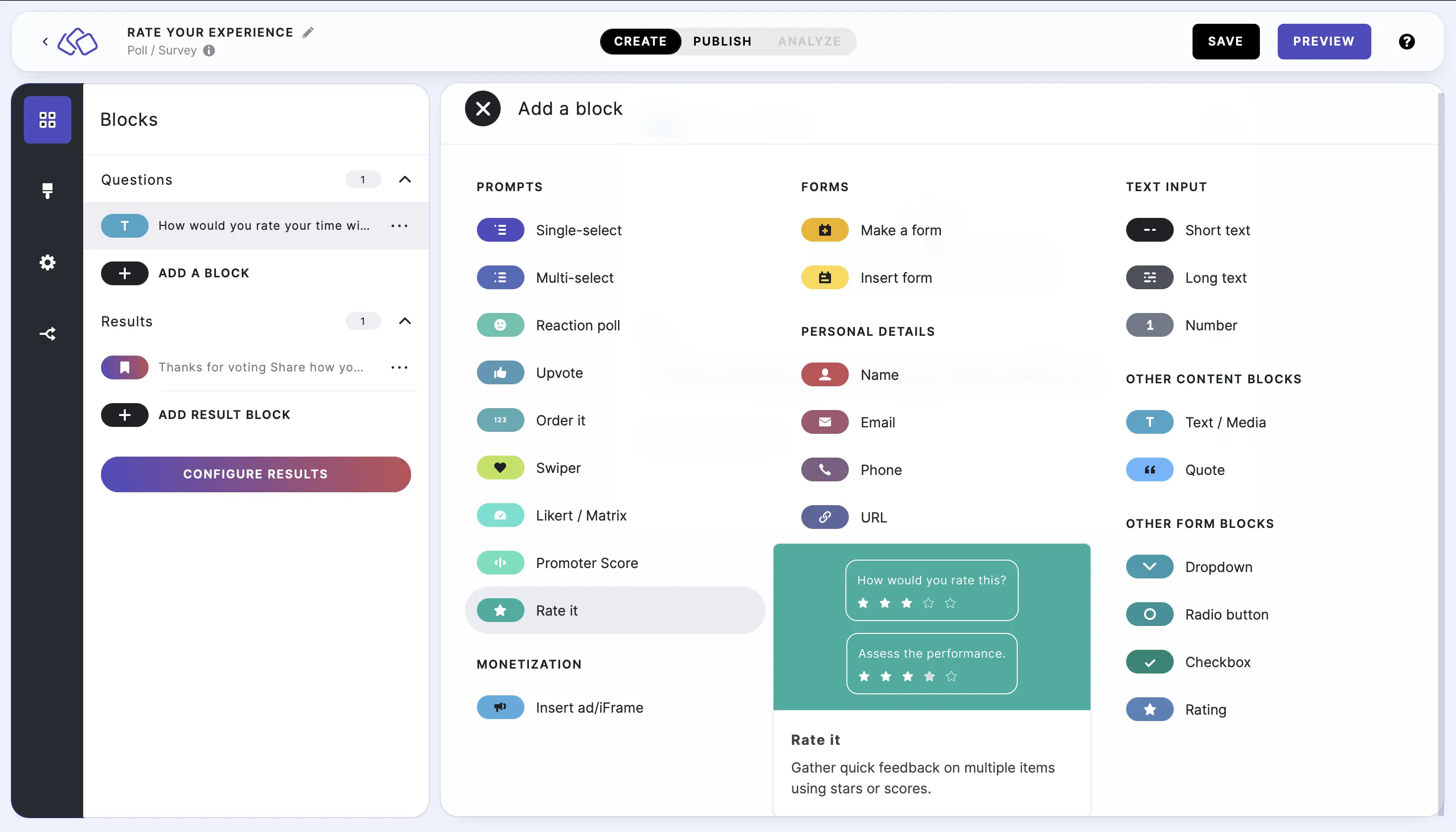Click the info icon next to Poll / Survey
1456x832 pixels.
coord(209,51)
